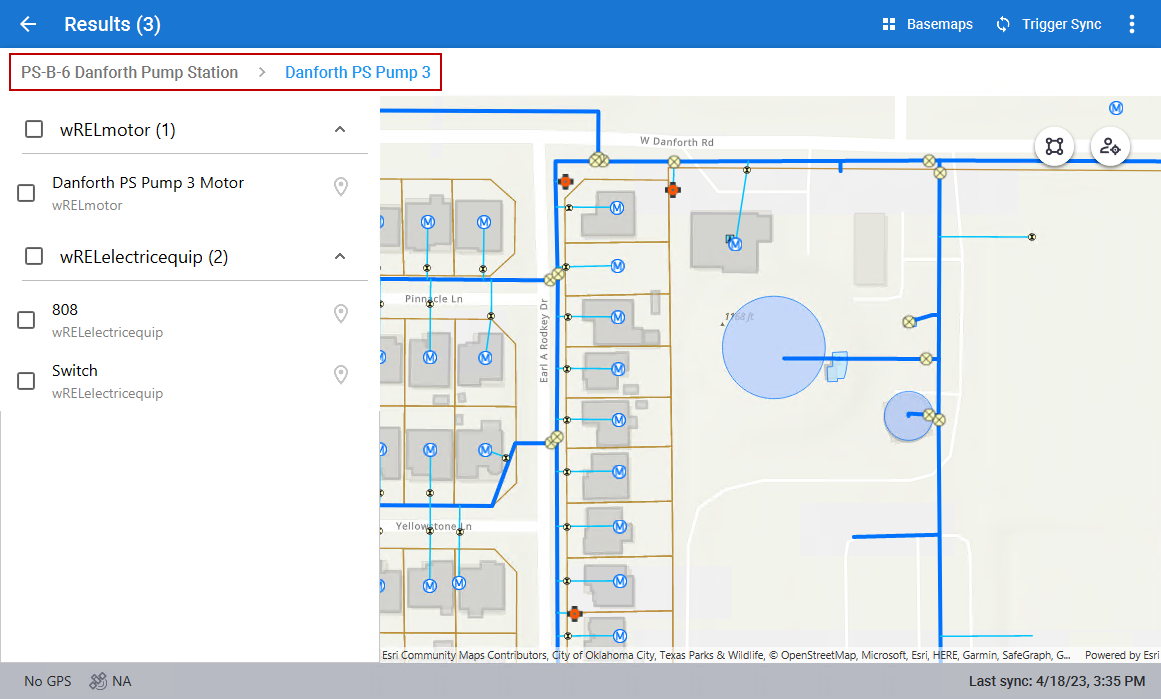Click the Danforth PS Pump 3 breadcrumb

pos(358,72)
